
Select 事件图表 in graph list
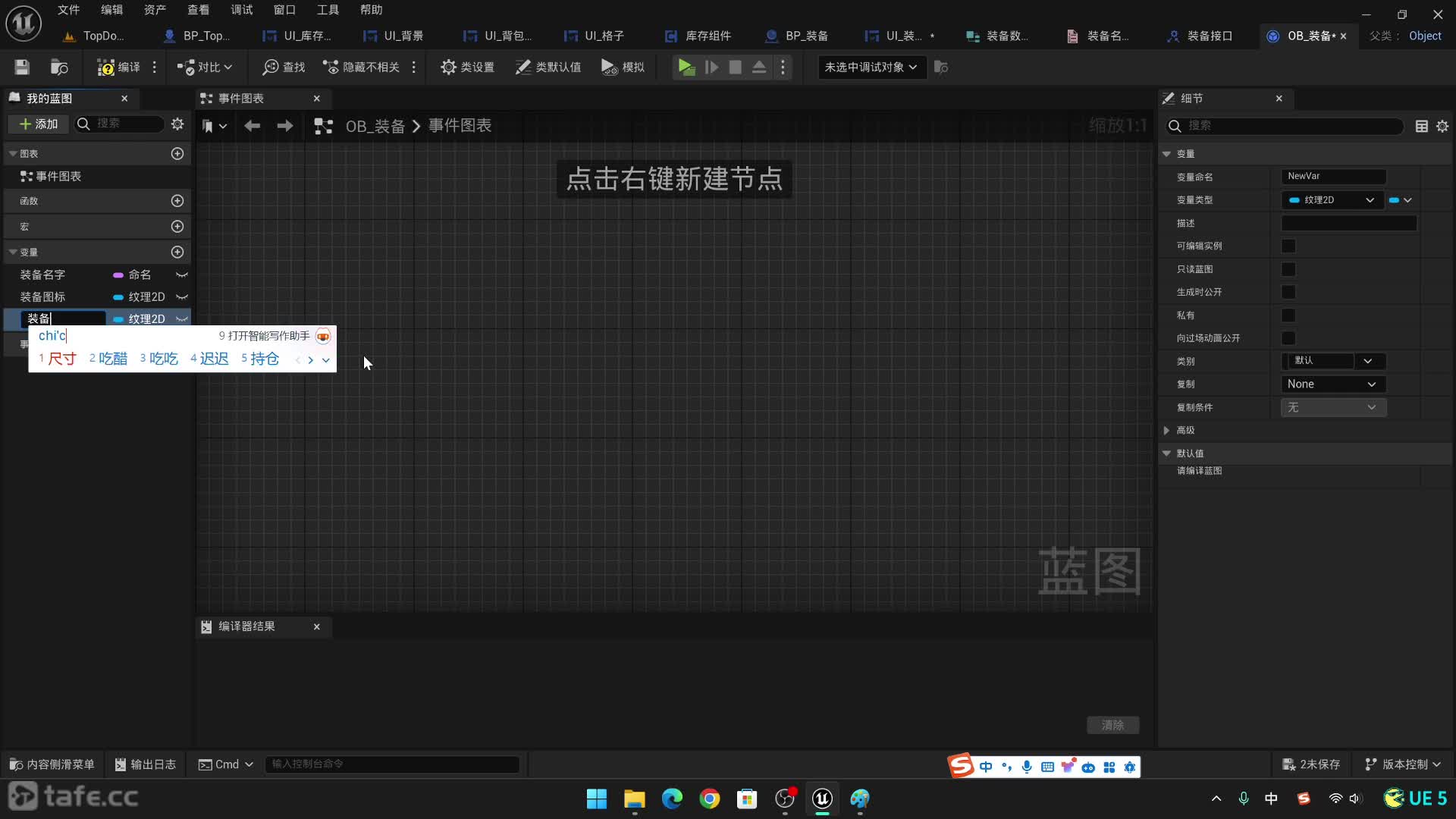[x=51, y=176]
